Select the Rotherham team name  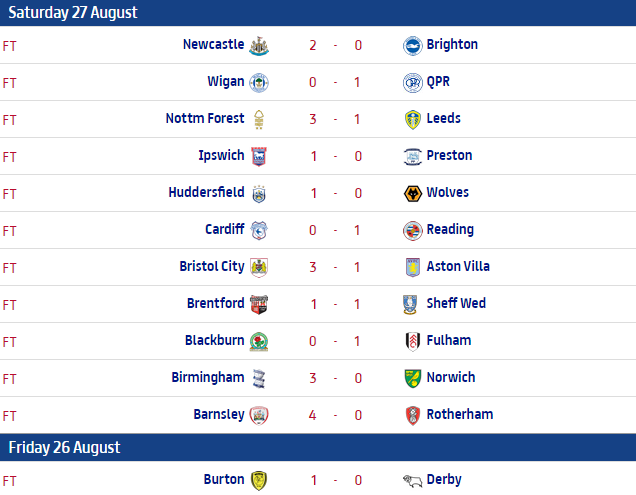(x=459, y=414)
